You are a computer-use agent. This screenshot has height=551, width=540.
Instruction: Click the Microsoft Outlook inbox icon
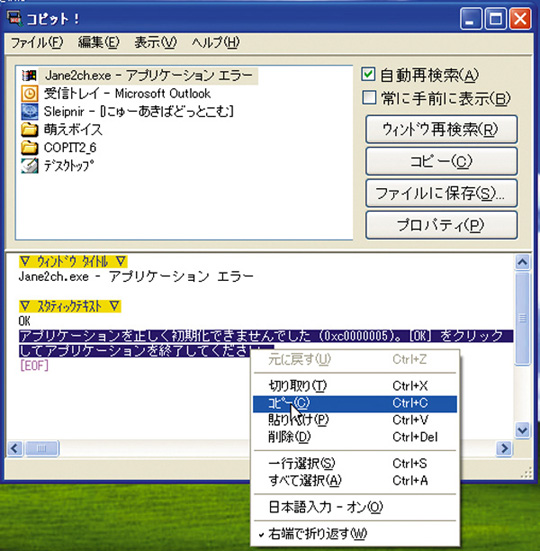(x=30, y=94)
